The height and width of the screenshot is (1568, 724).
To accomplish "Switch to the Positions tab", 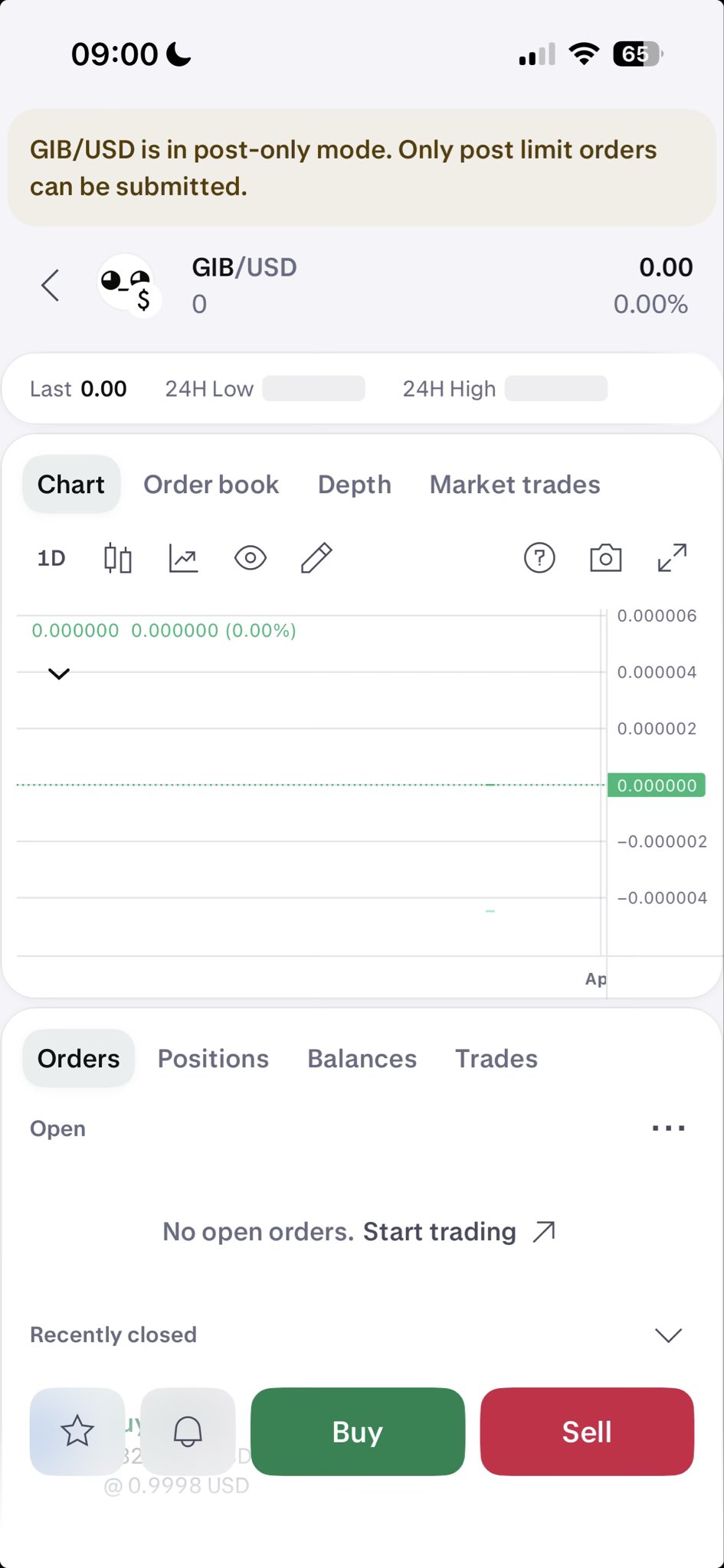I will pyautogui.click(x=213, y=1059).
